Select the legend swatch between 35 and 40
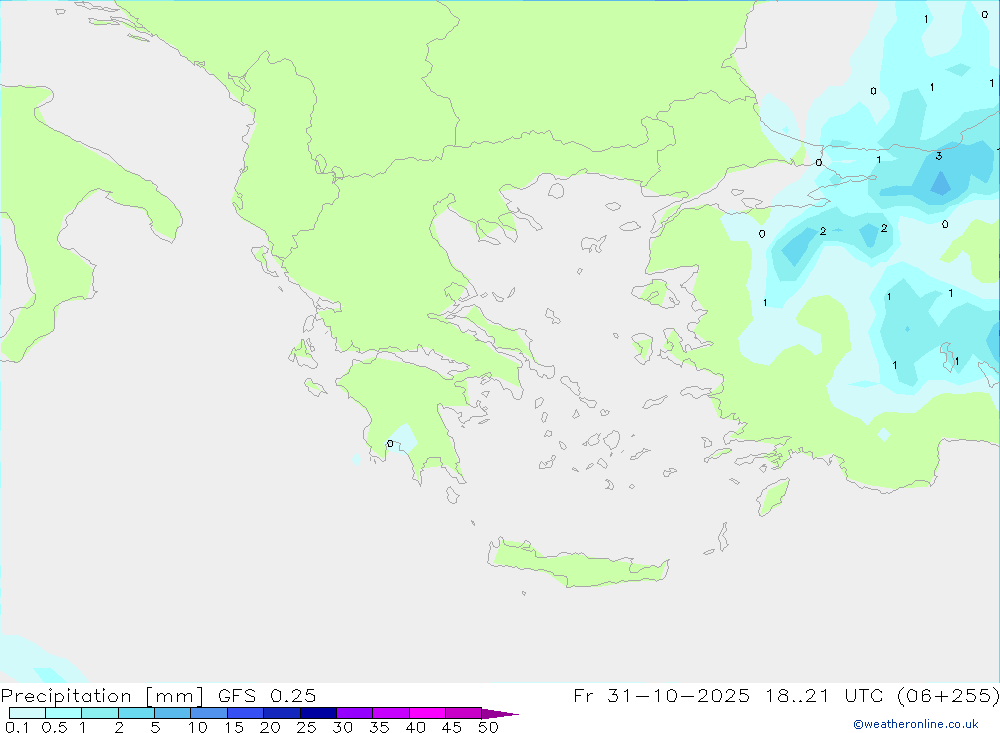The width and height of the screenshot is (1000, 733). 391,713
